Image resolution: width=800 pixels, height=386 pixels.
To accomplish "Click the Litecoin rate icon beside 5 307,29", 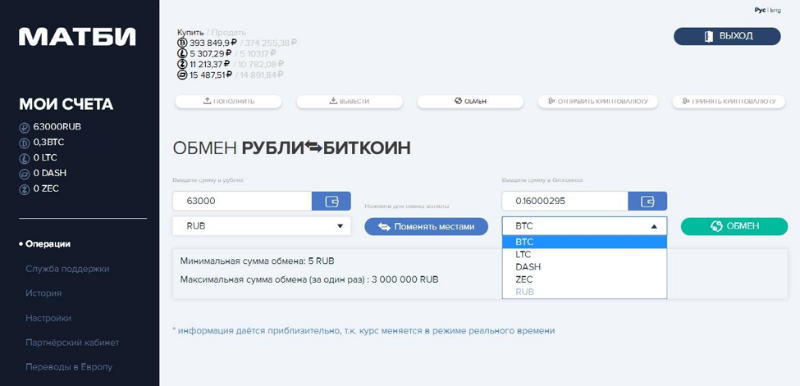I will (x=182, y=53).
